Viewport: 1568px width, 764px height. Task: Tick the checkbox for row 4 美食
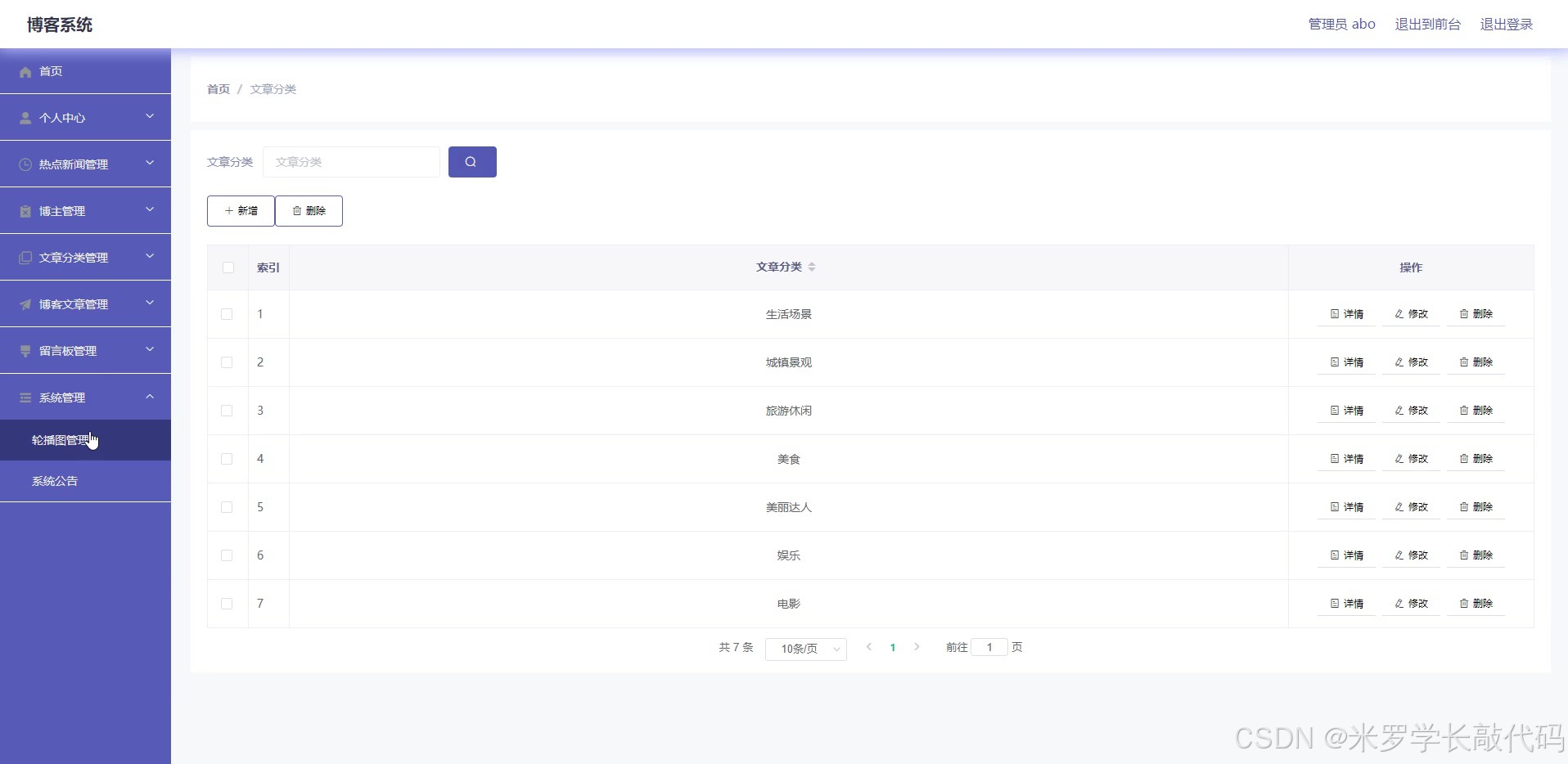[x=227, y=459]
